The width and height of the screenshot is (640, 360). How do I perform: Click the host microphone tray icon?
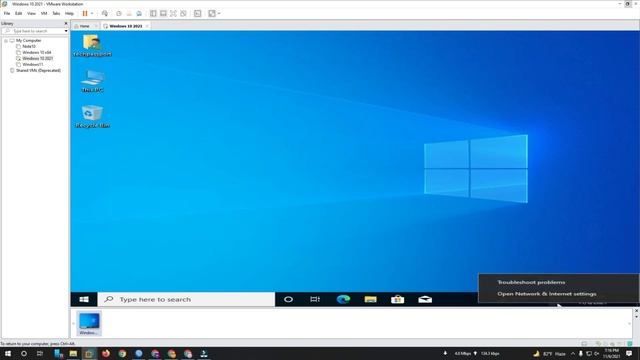coord(580,353)
